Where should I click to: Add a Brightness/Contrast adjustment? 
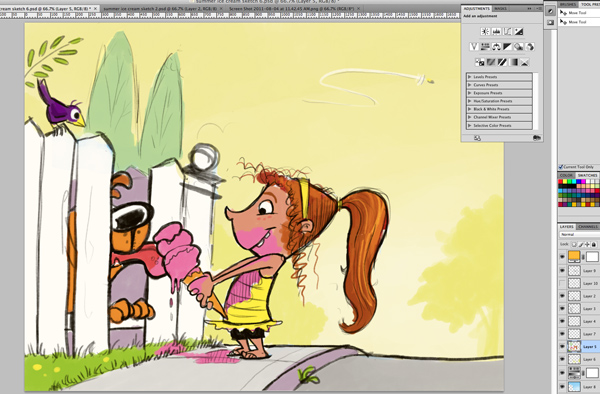[x=485, y=32]
